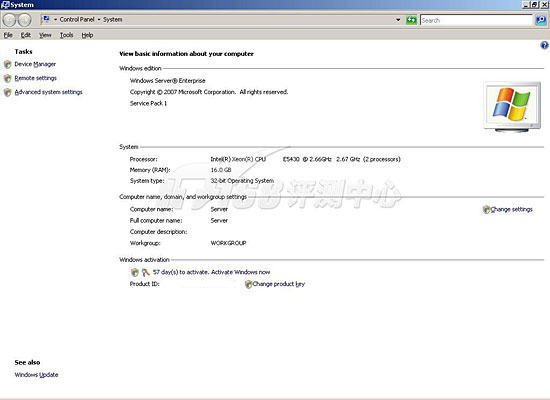Click the Back navigation arrow button
The width and height of the screenshot is (550, 400).
point(9,20)
